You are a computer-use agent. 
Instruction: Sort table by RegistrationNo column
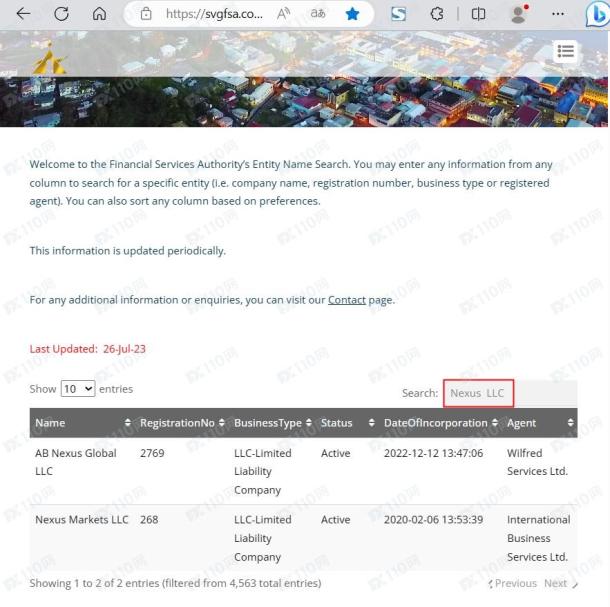[x=182, y=423]
